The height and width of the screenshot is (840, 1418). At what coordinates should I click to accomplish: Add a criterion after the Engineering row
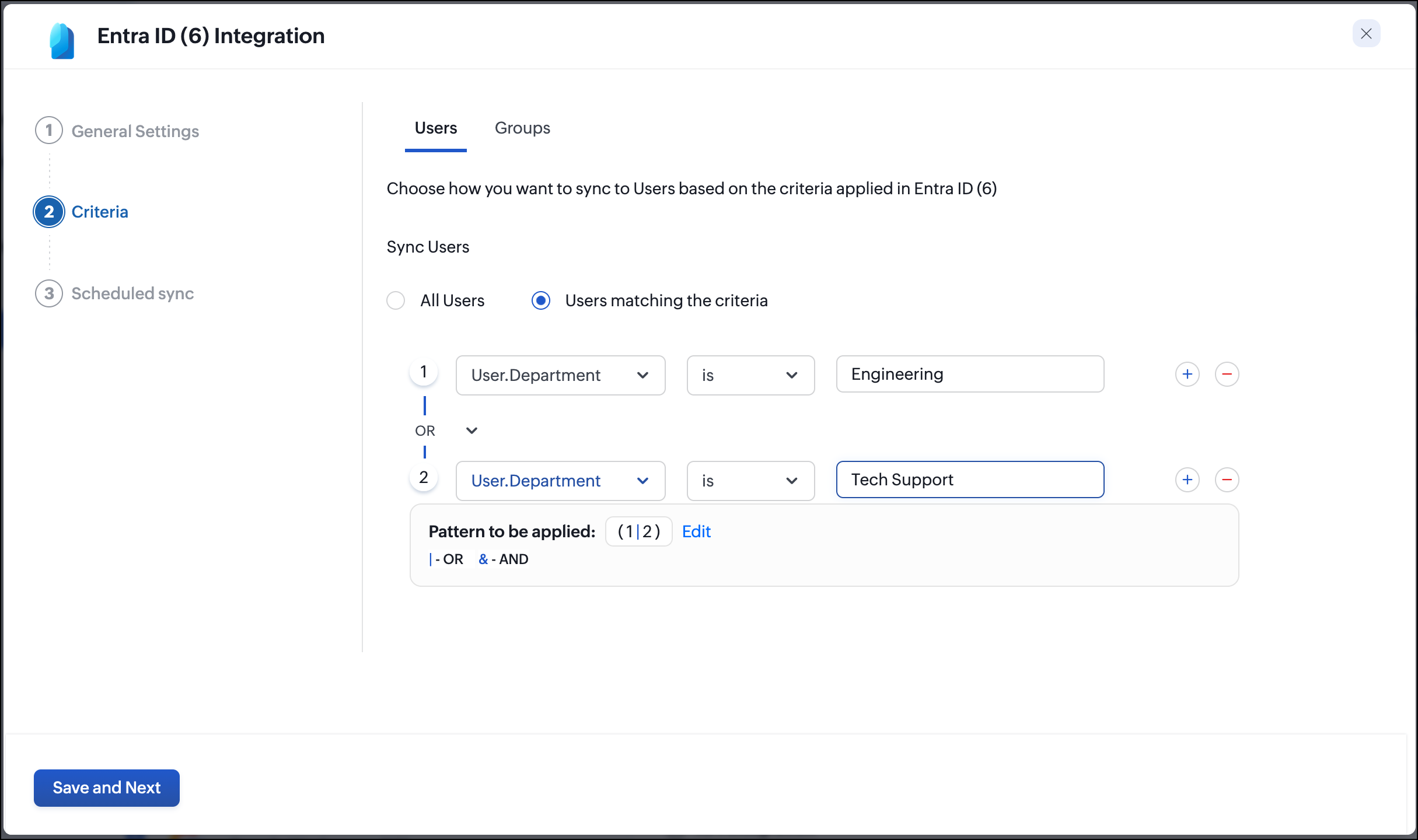[1187, 374]
